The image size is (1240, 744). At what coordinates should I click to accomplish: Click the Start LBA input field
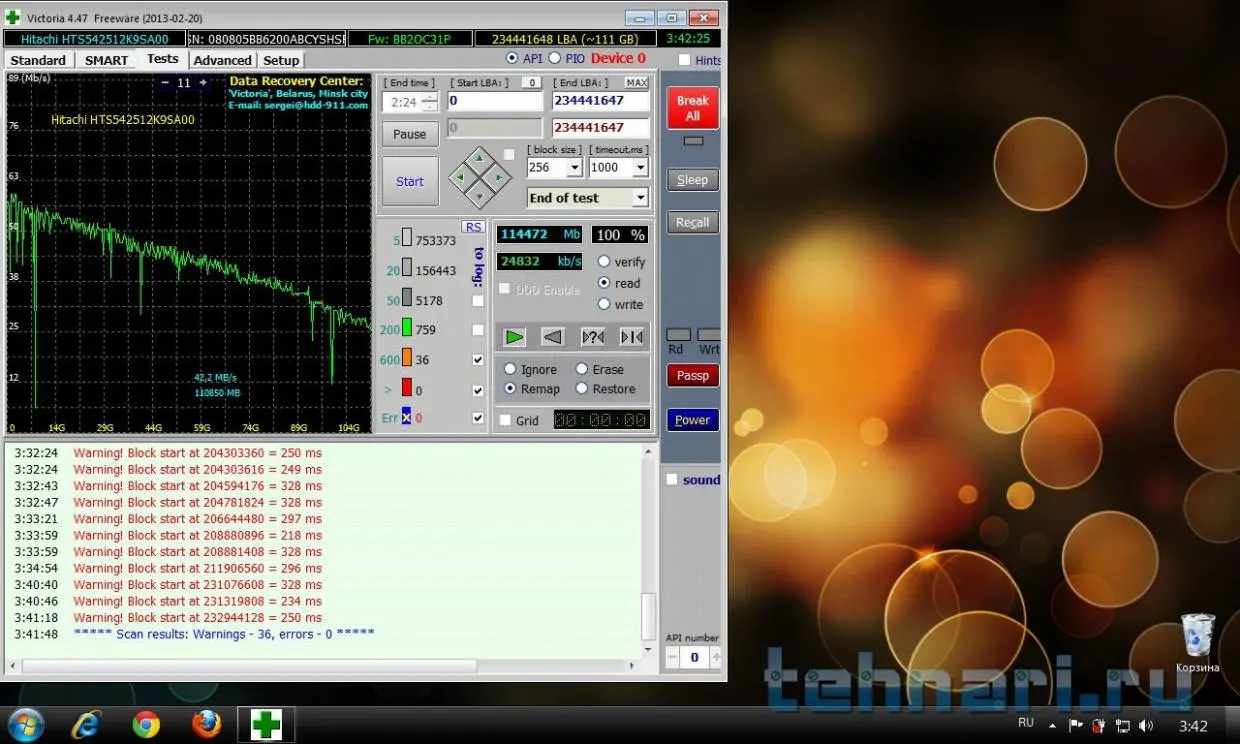(x=494, y=101)
